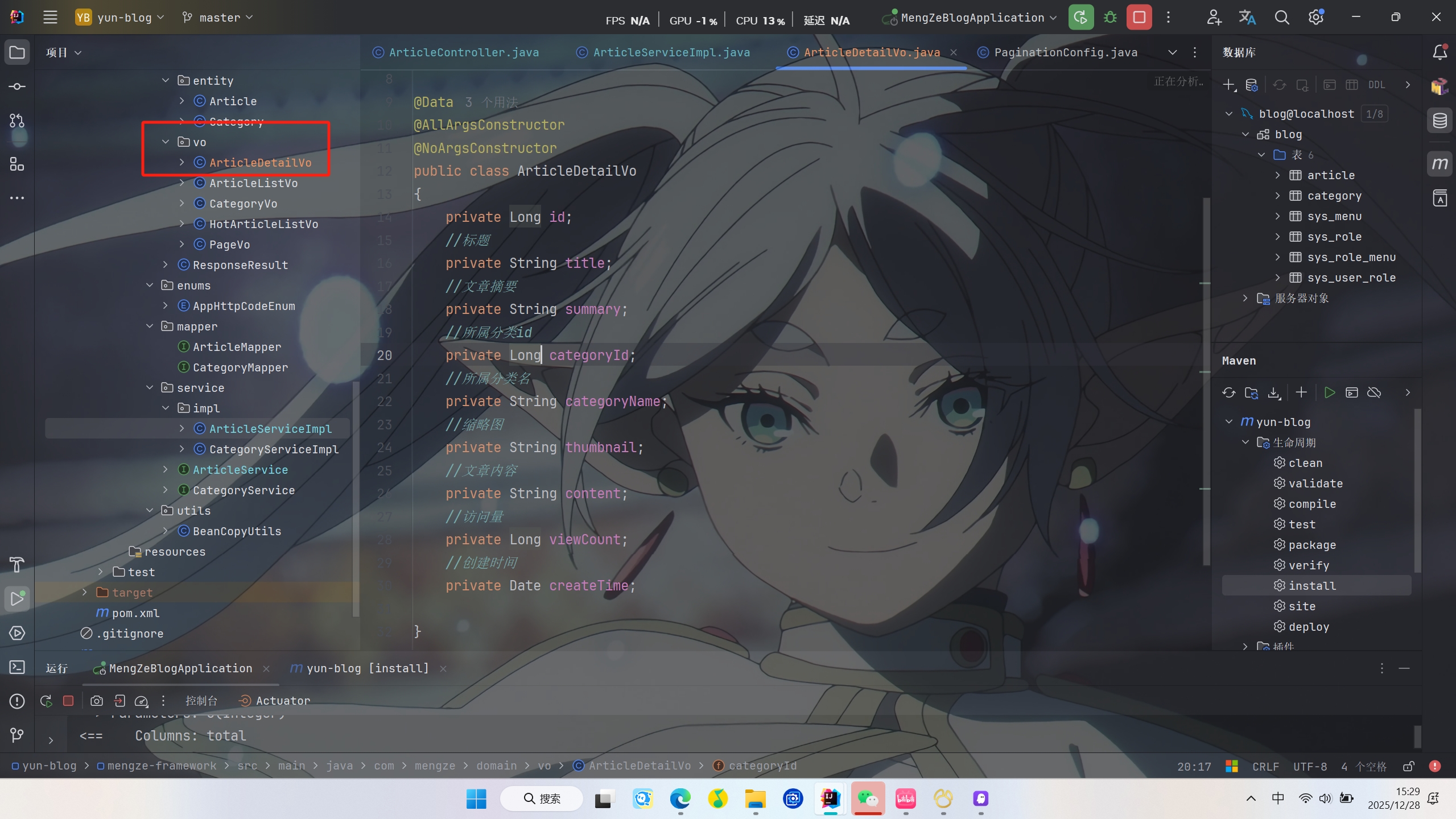The image size is (1456, 819).
Task: Open the Maven sidebar icon
Action: [1439, 164]
